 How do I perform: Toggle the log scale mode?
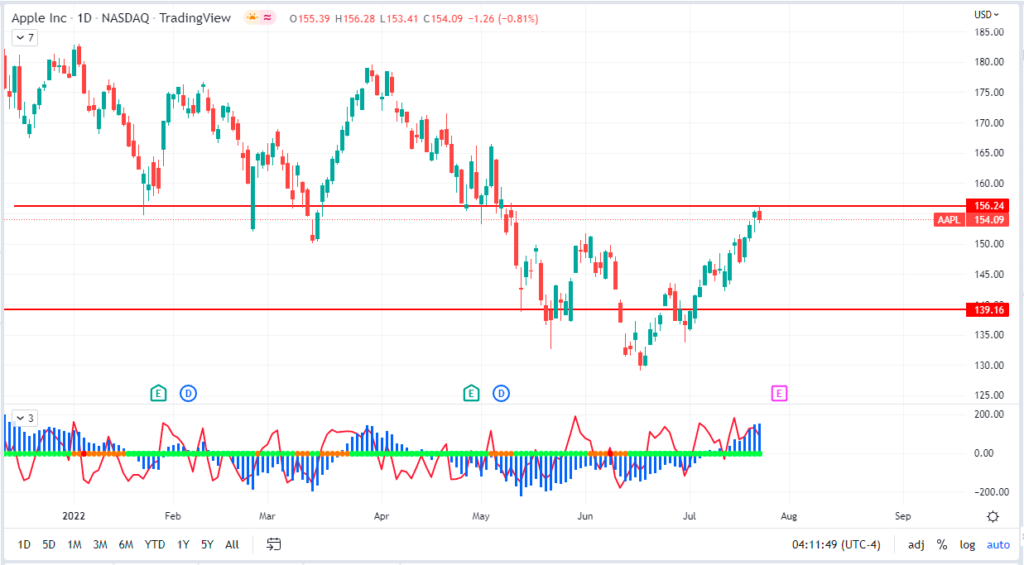point(967,544)
